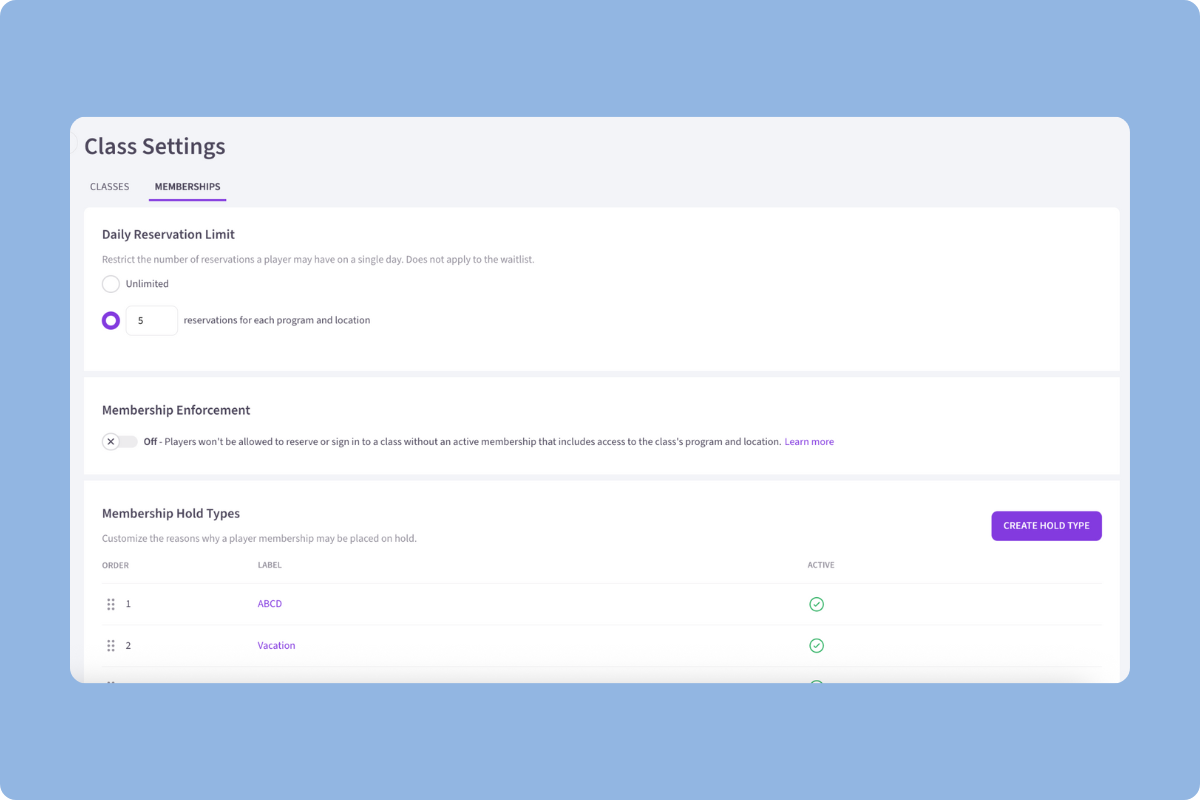
Task: Switch to the CLASSES tab
Action: (109, 186)
